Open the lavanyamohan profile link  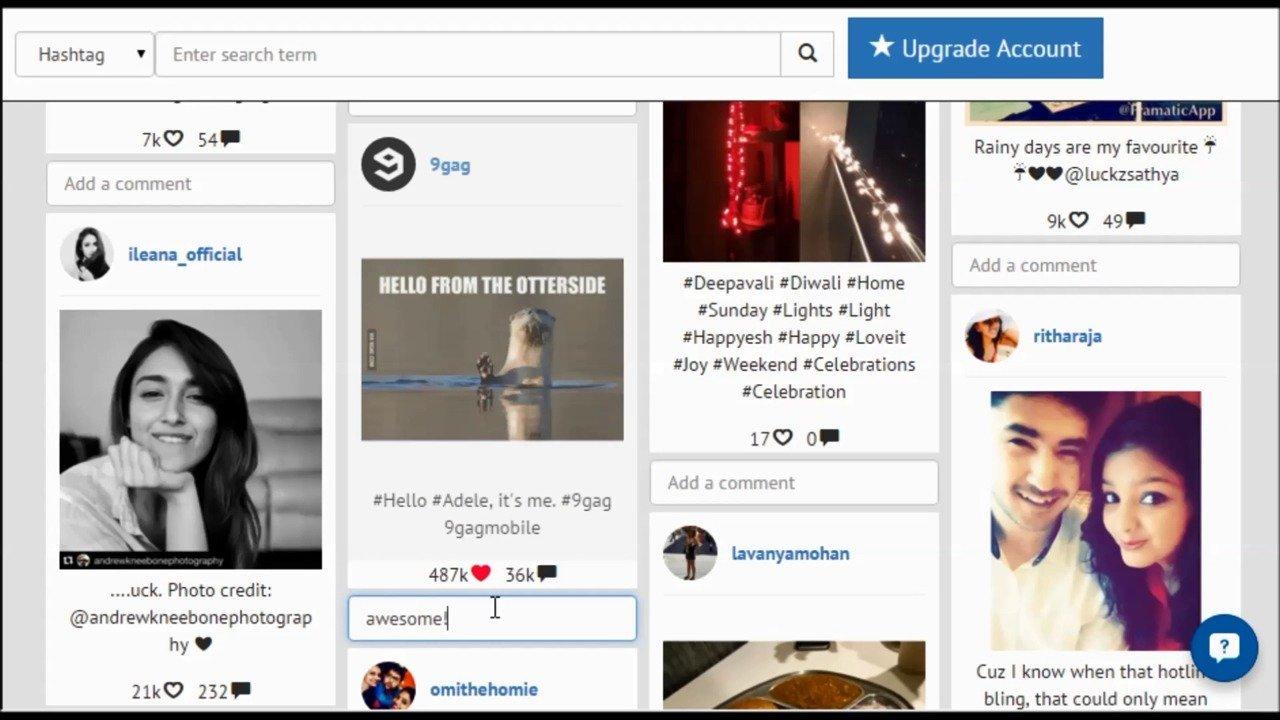(x=790, y=553)
